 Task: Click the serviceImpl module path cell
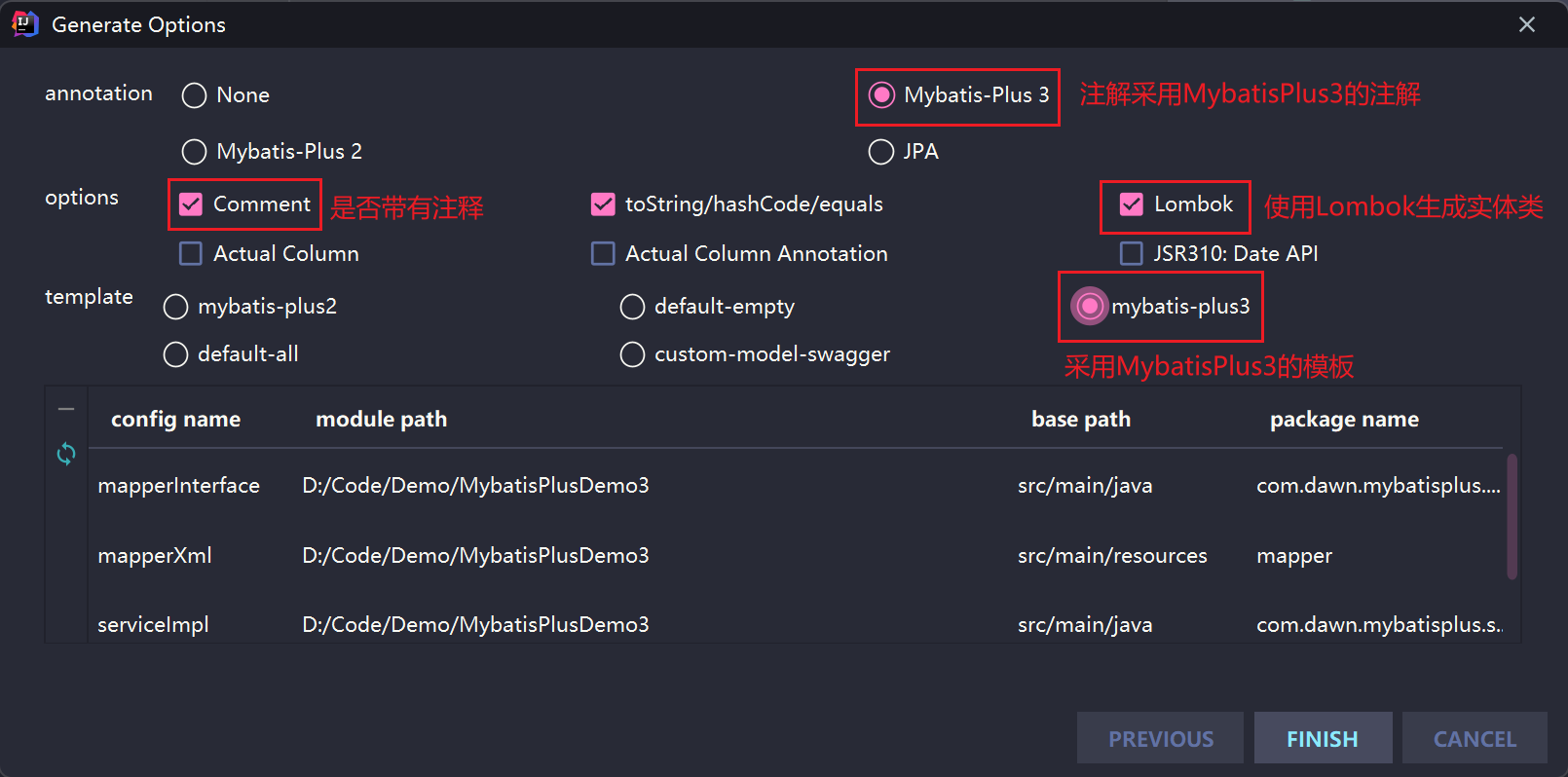click(x=475, y=625)
